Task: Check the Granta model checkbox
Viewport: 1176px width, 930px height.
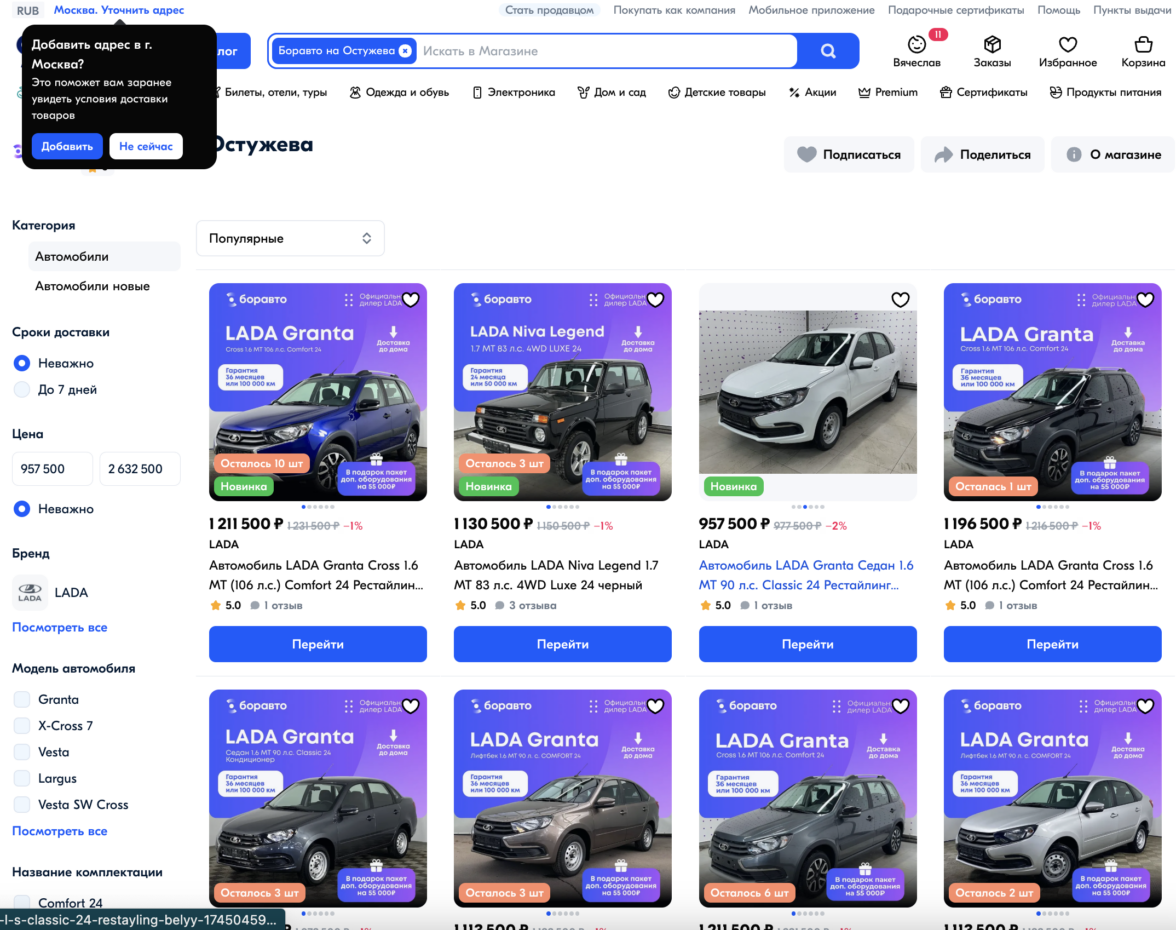Action: coord(22,700)
